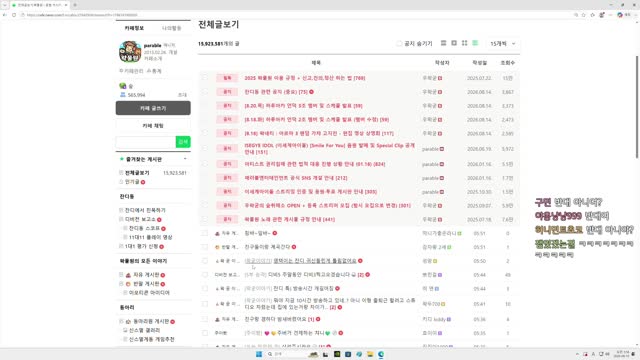The height and width of the screenshot is (360, 640).
Task: Click the 카페관리 gear icon
Action: point(121,71)
